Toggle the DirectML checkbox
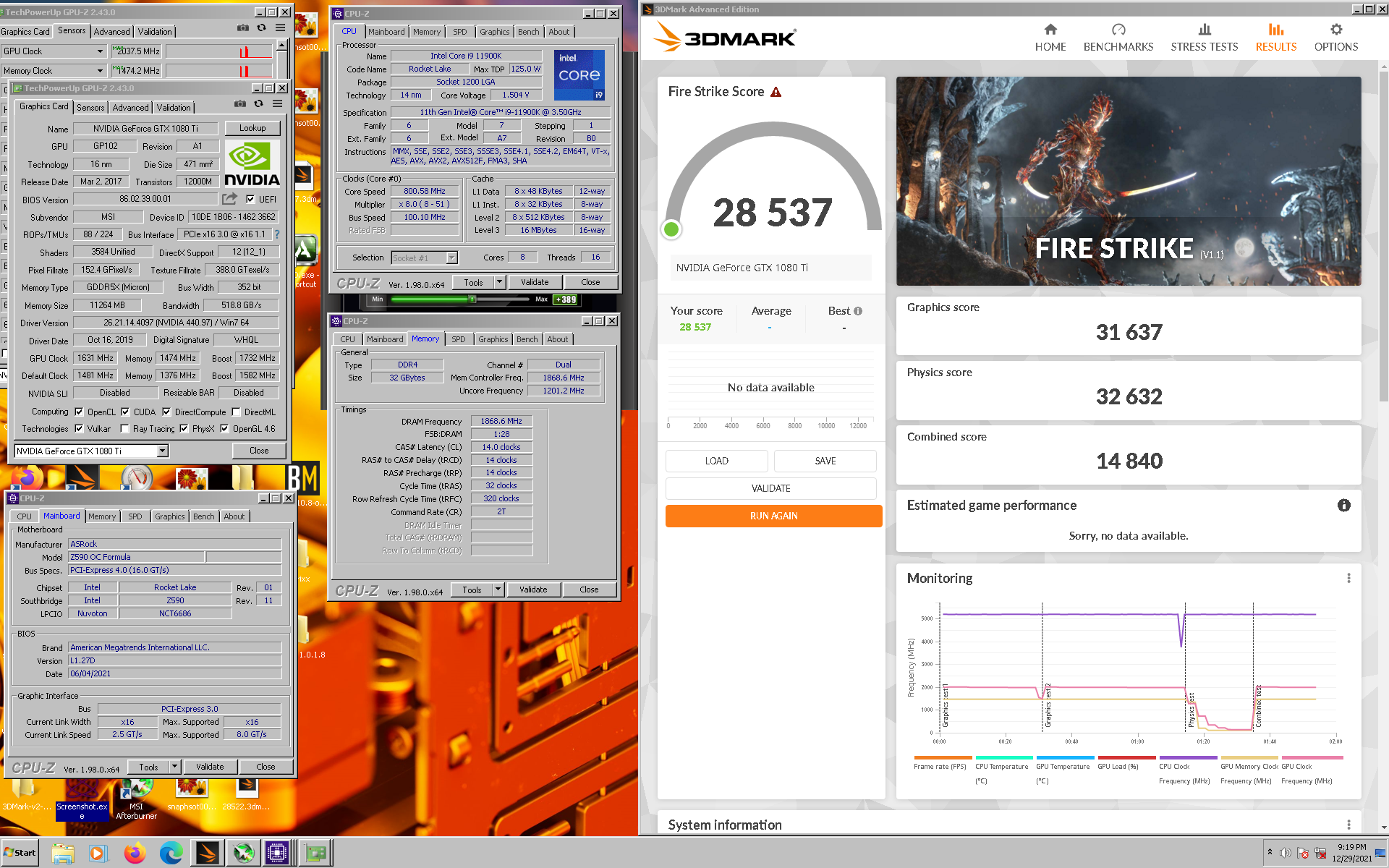Viewport: 1389px width, 868px height. click(236, 412)
